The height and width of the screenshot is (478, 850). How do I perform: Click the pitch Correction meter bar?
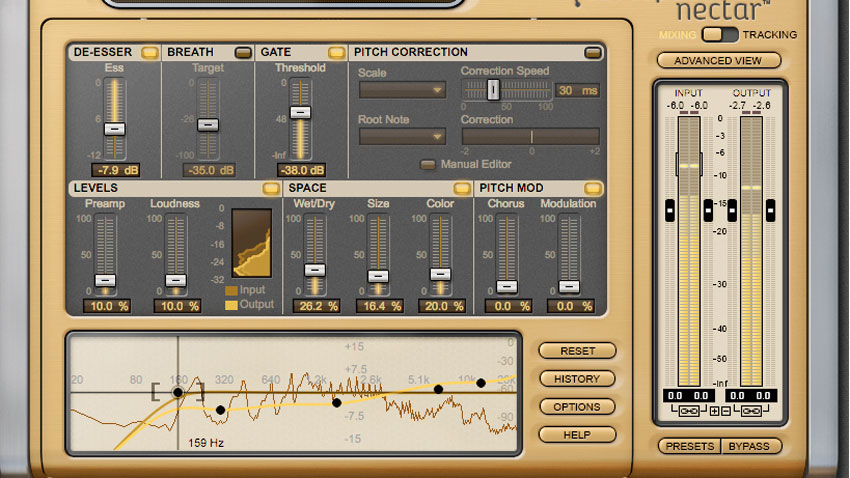point(530,136)
